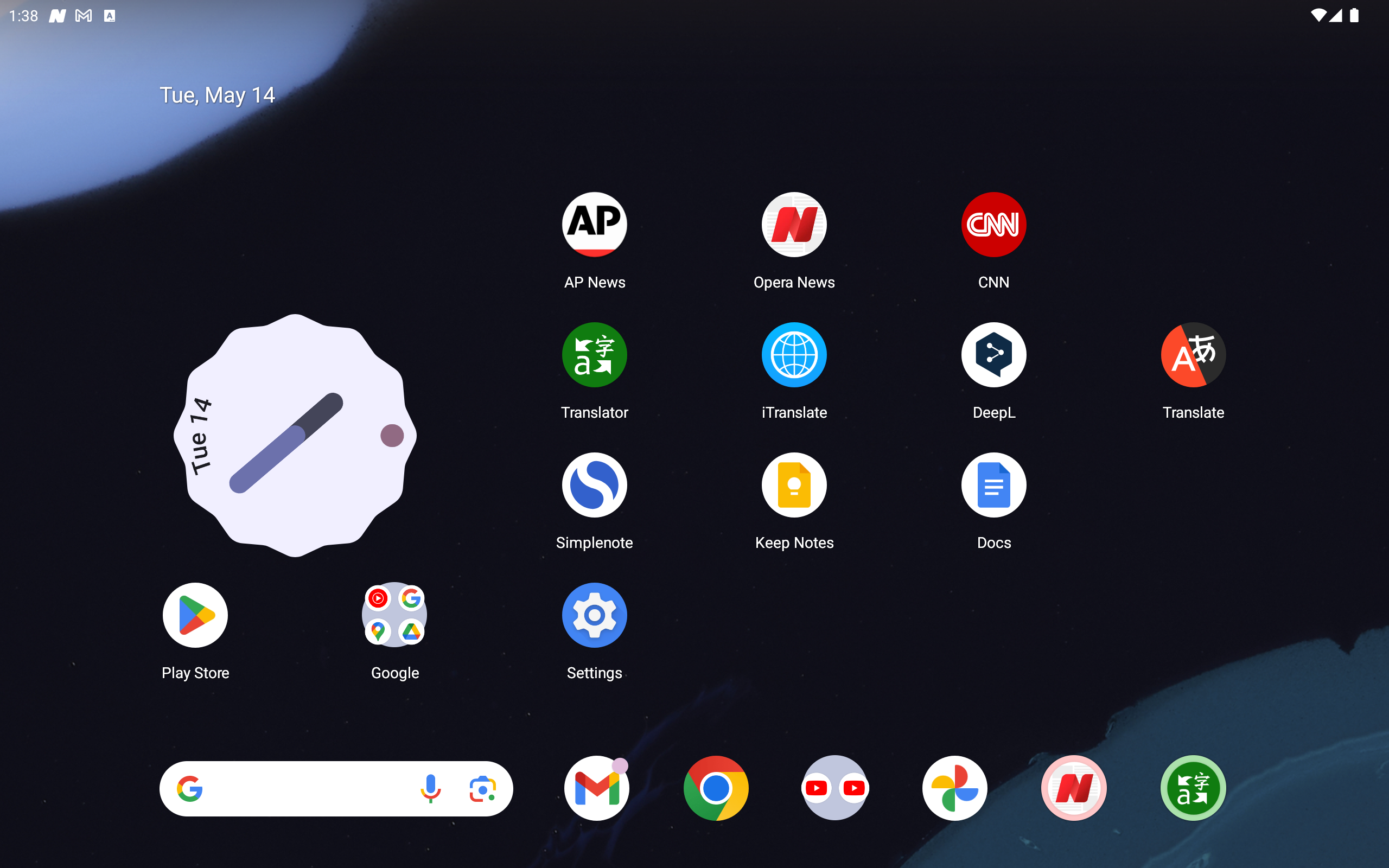
Task: Tap the Google Lens camera icon
Action: [483, 789]
